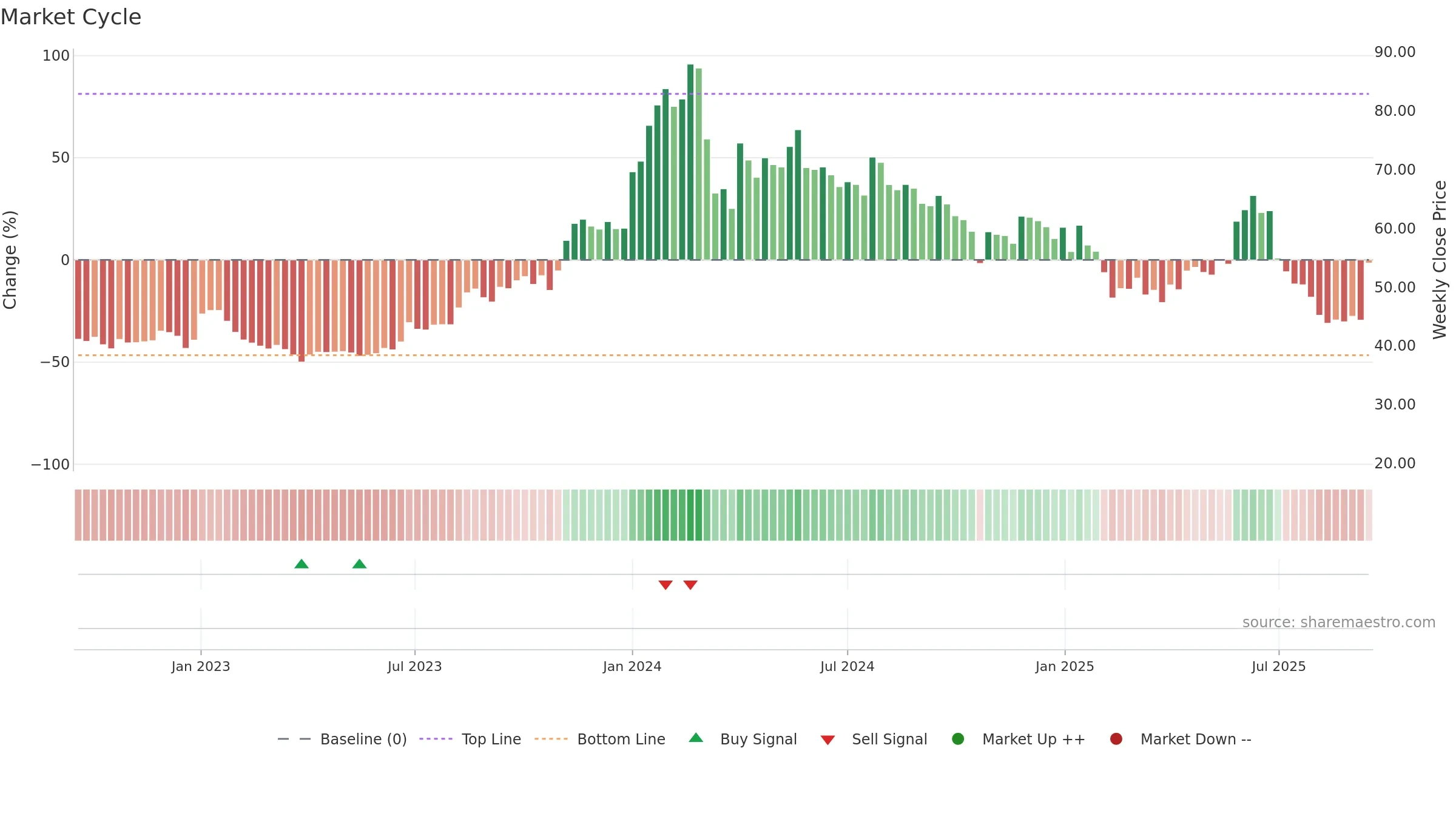
Task: Click the green Market Up legend circle
Action: [x=958, y=739]
